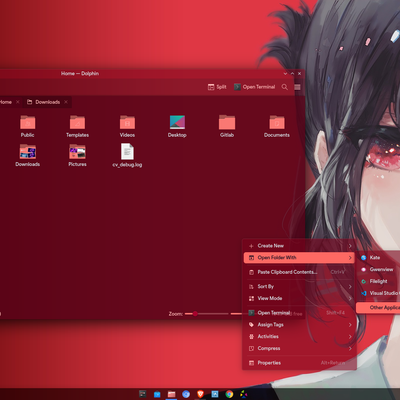Image resolution: width=400 pixels, height=400 pixels.
Task: Open folder with Visual Studio Code
Action: click(379, 293)
